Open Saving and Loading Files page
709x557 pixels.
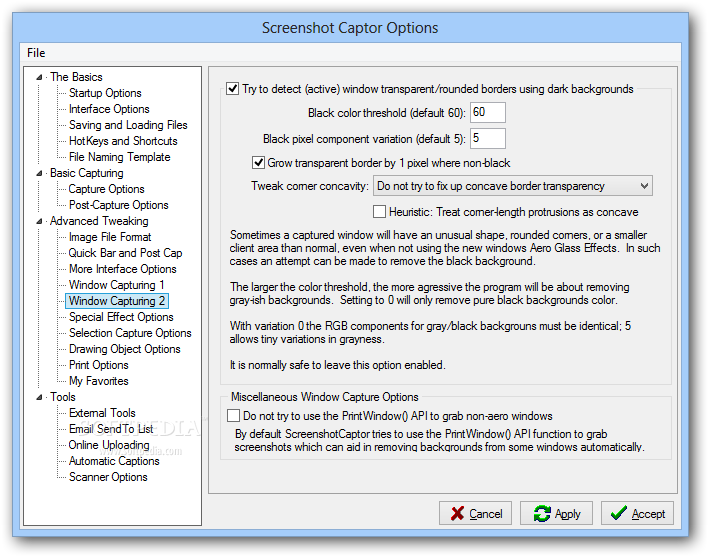pyautogui.click(x=128, y=125)
